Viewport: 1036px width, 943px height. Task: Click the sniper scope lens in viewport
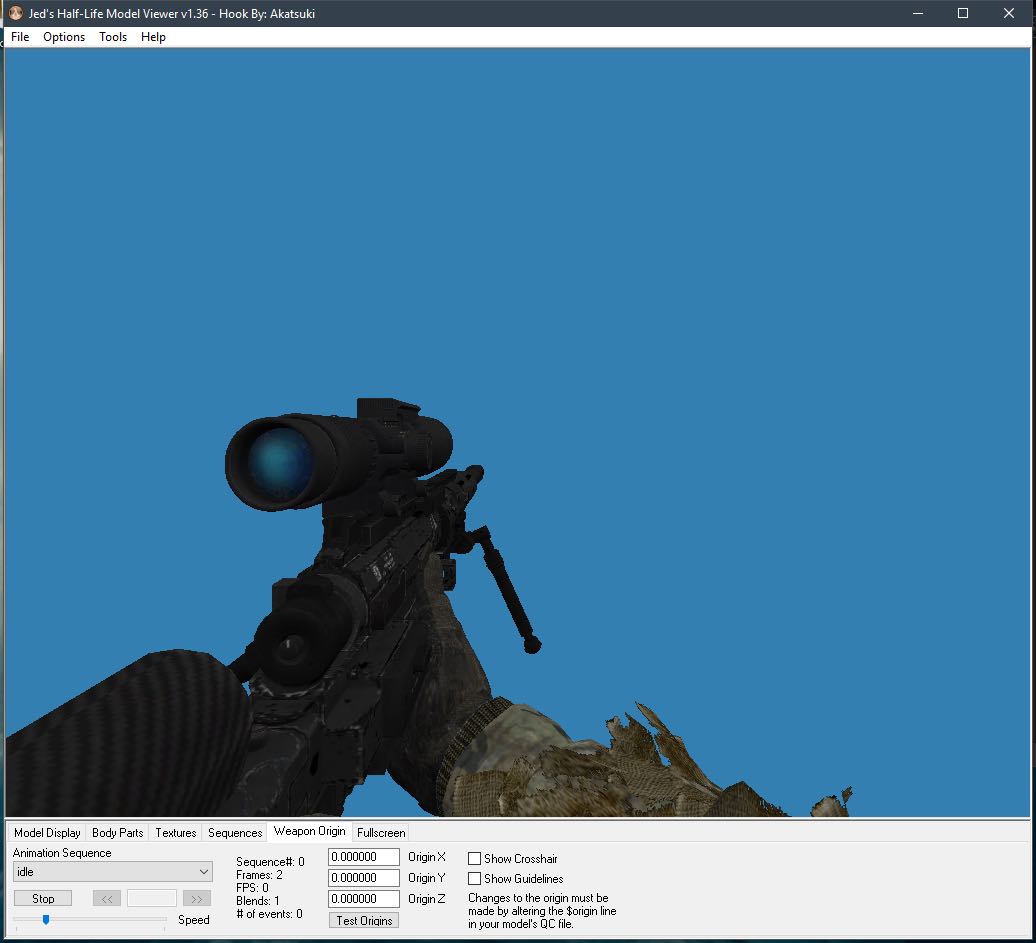(279, 462)
